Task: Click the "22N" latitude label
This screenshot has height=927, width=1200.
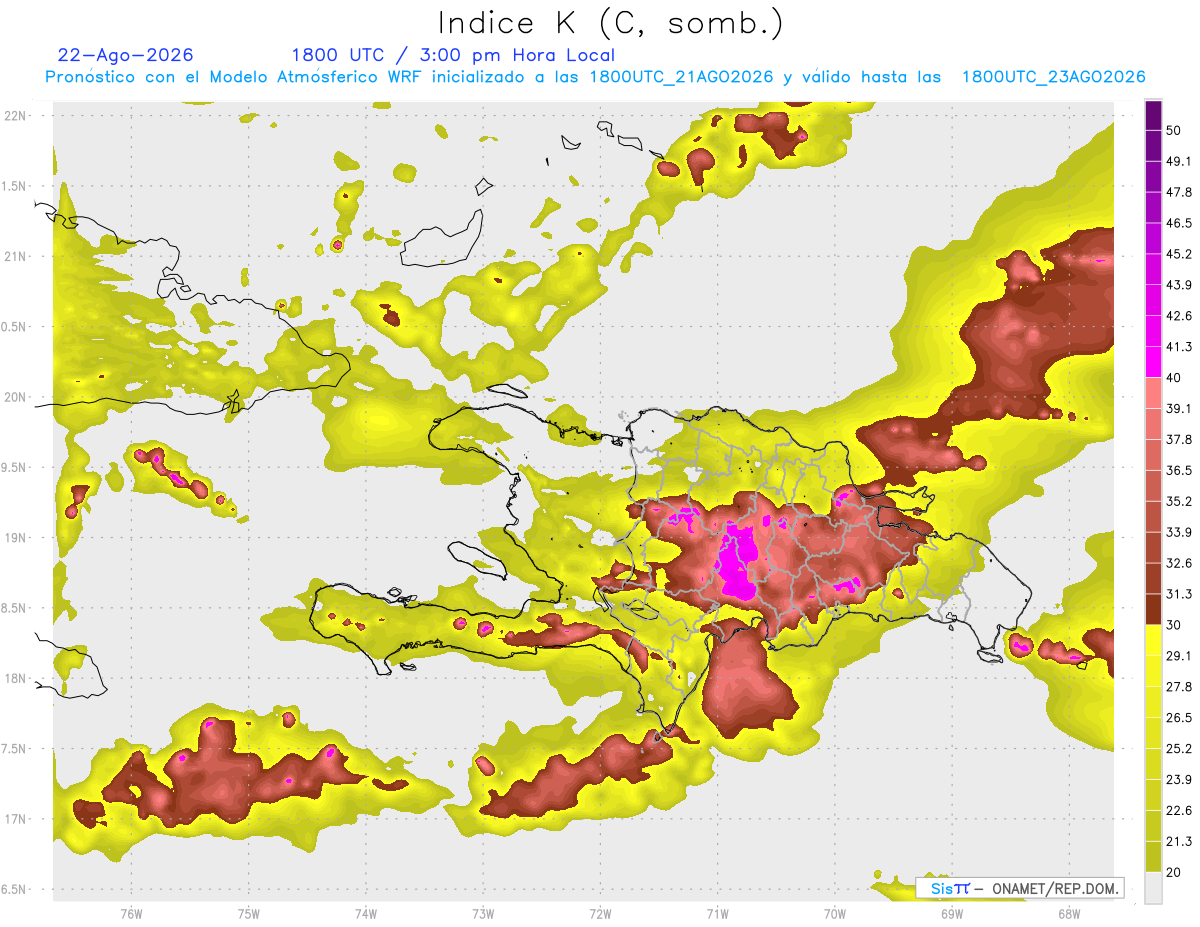Action: coord(16,115)
